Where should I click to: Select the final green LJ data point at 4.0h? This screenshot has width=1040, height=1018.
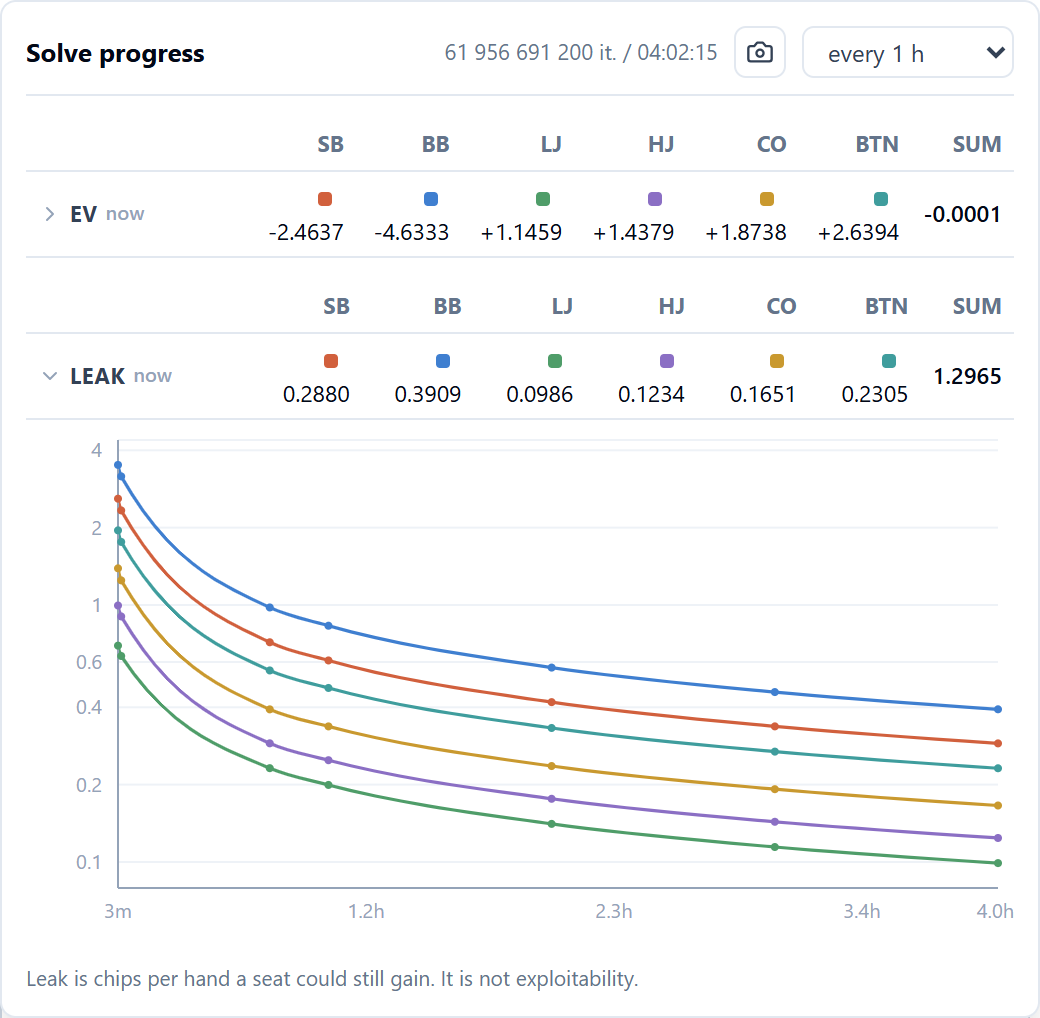[998, 863]
